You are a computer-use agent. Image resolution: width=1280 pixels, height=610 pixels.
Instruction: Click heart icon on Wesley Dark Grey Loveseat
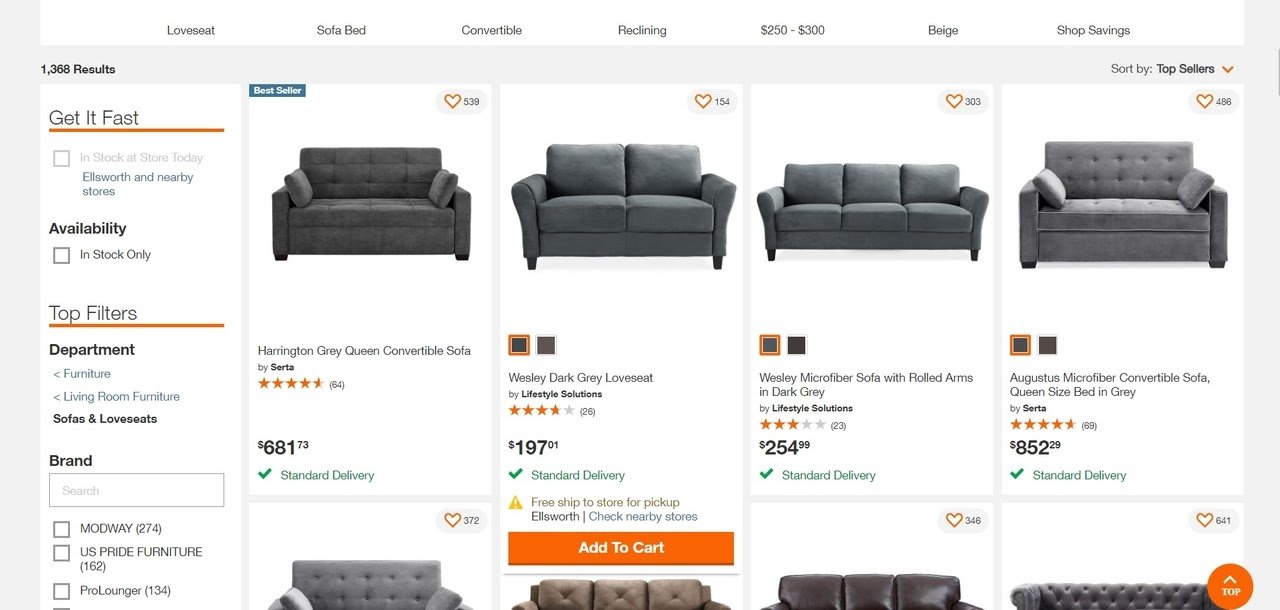point(703,102)
